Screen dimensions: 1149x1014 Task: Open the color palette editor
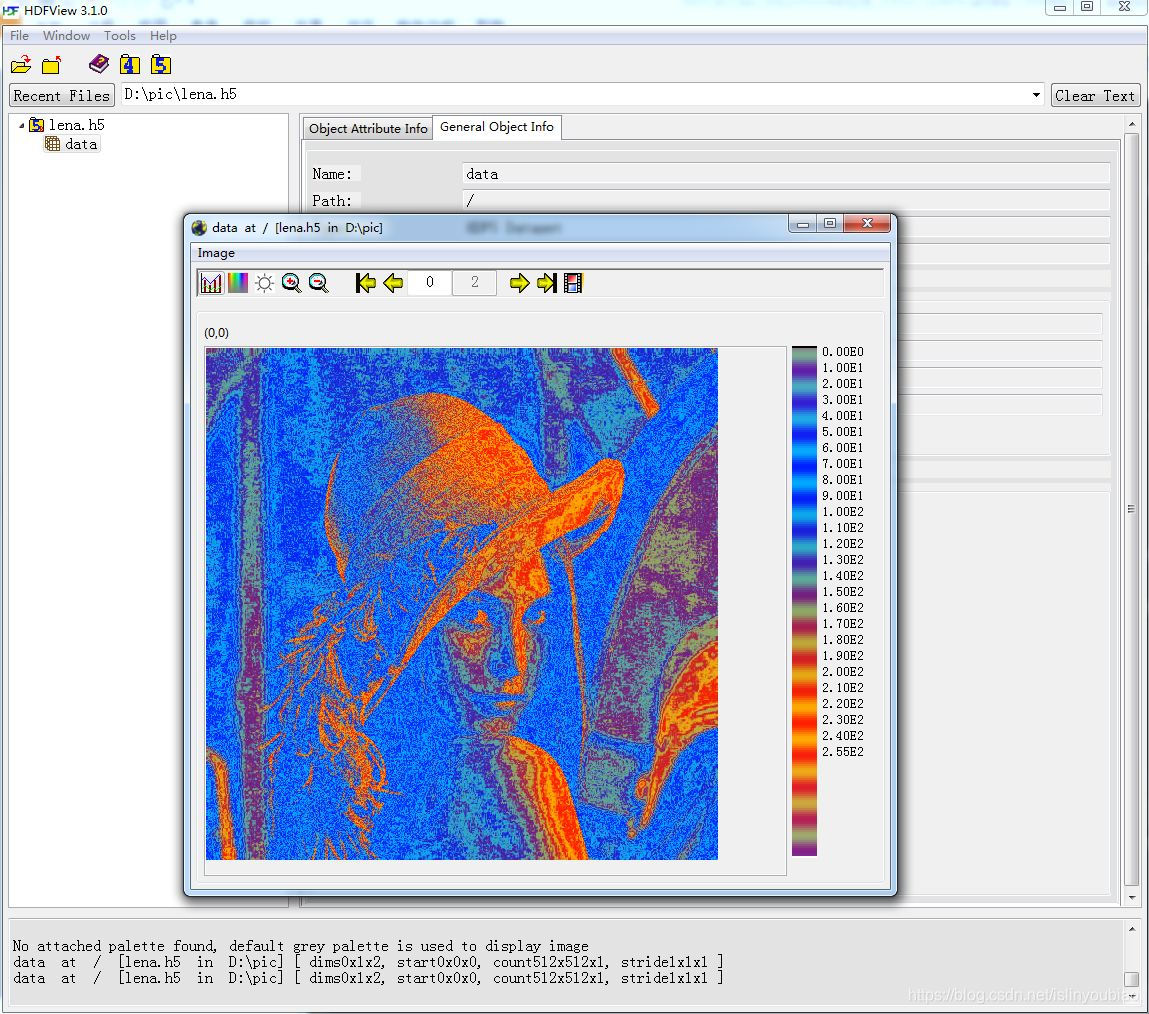click(237, 283)
